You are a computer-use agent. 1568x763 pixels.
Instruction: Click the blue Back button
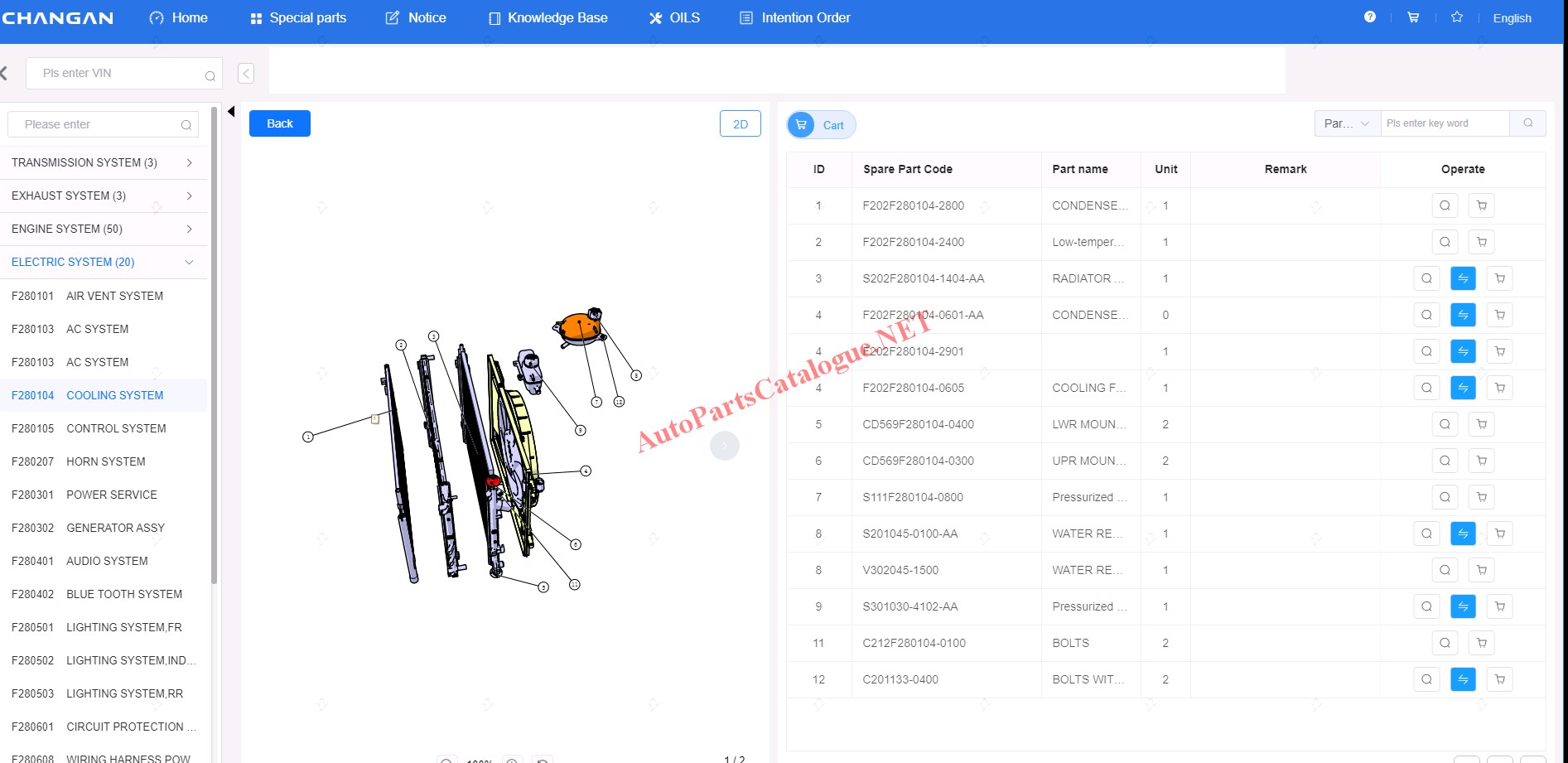point(279,123)
